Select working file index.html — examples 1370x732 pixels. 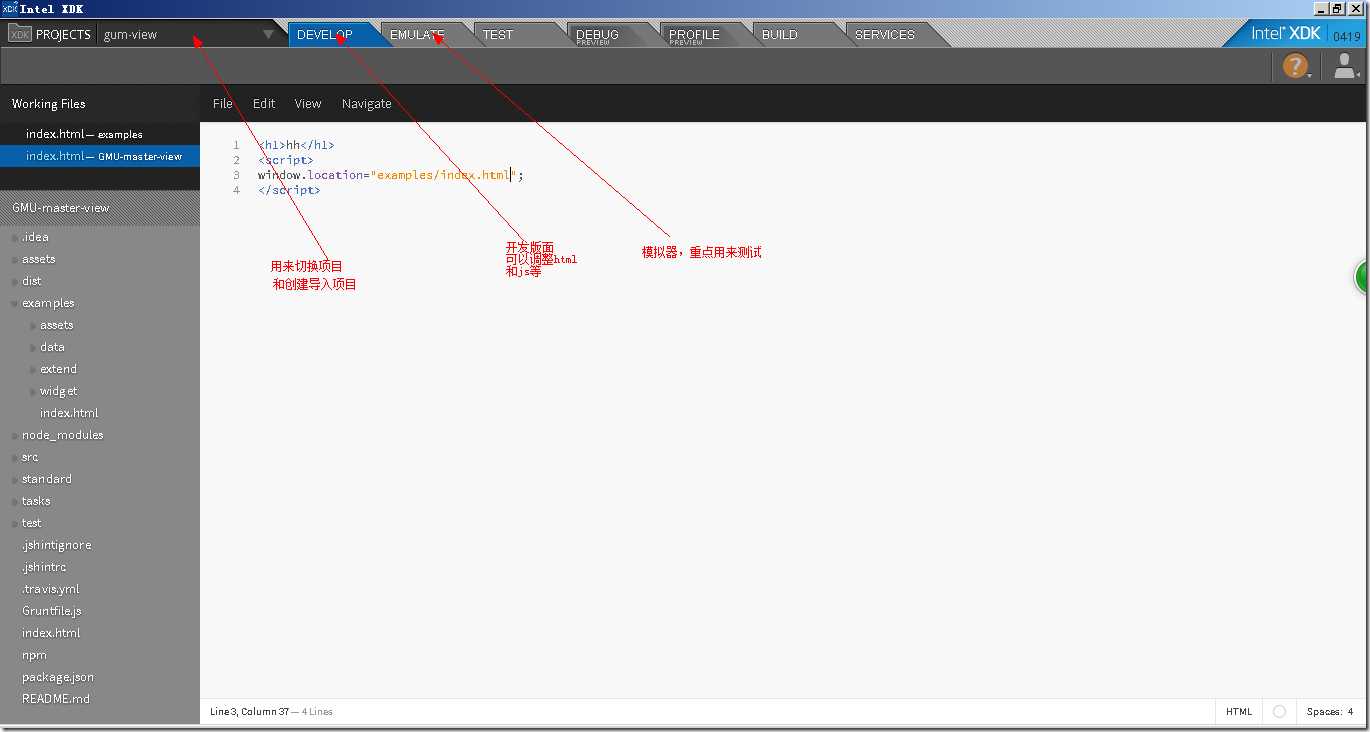(100, 134)
